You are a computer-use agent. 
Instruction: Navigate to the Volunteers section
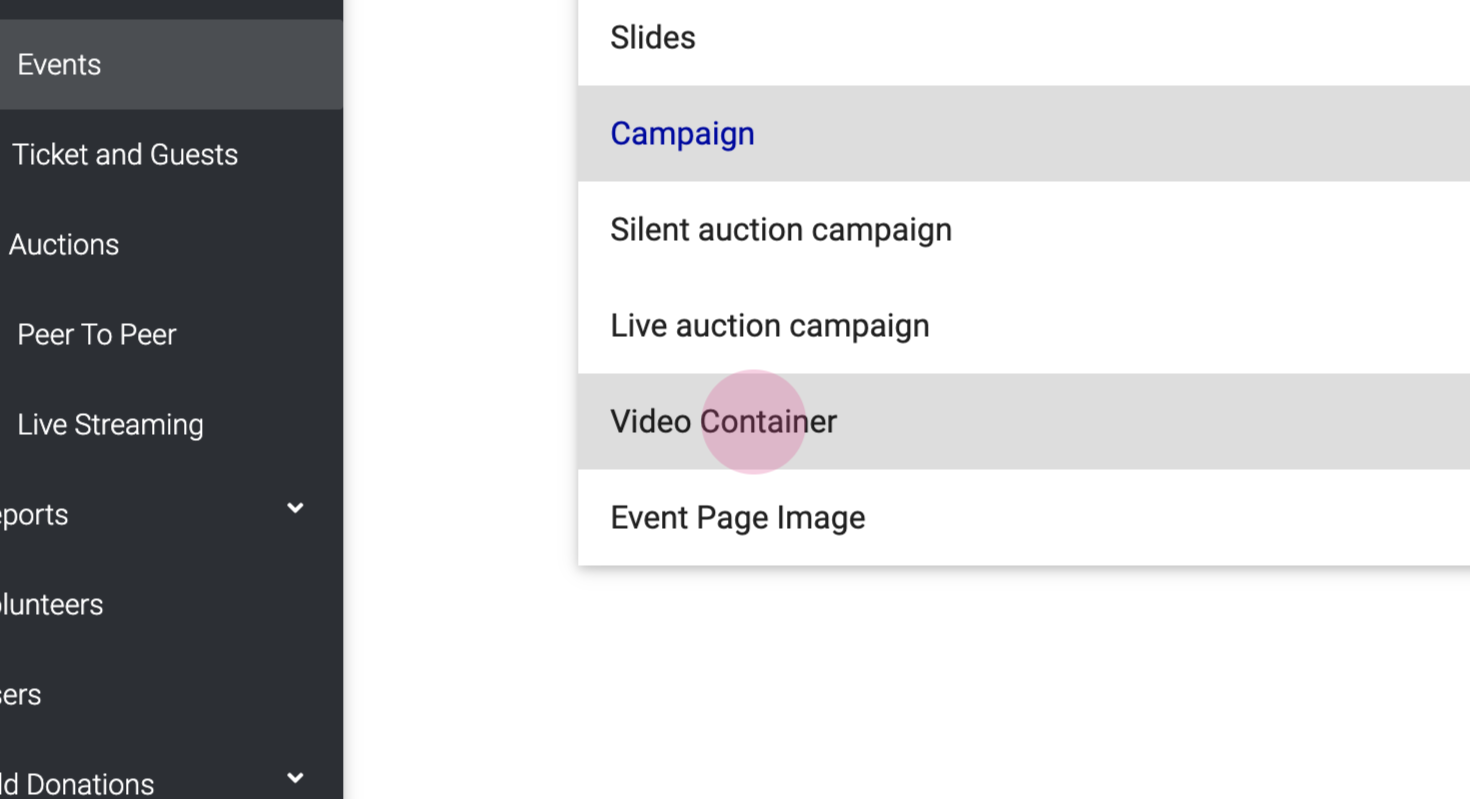(x=51, y=605)
